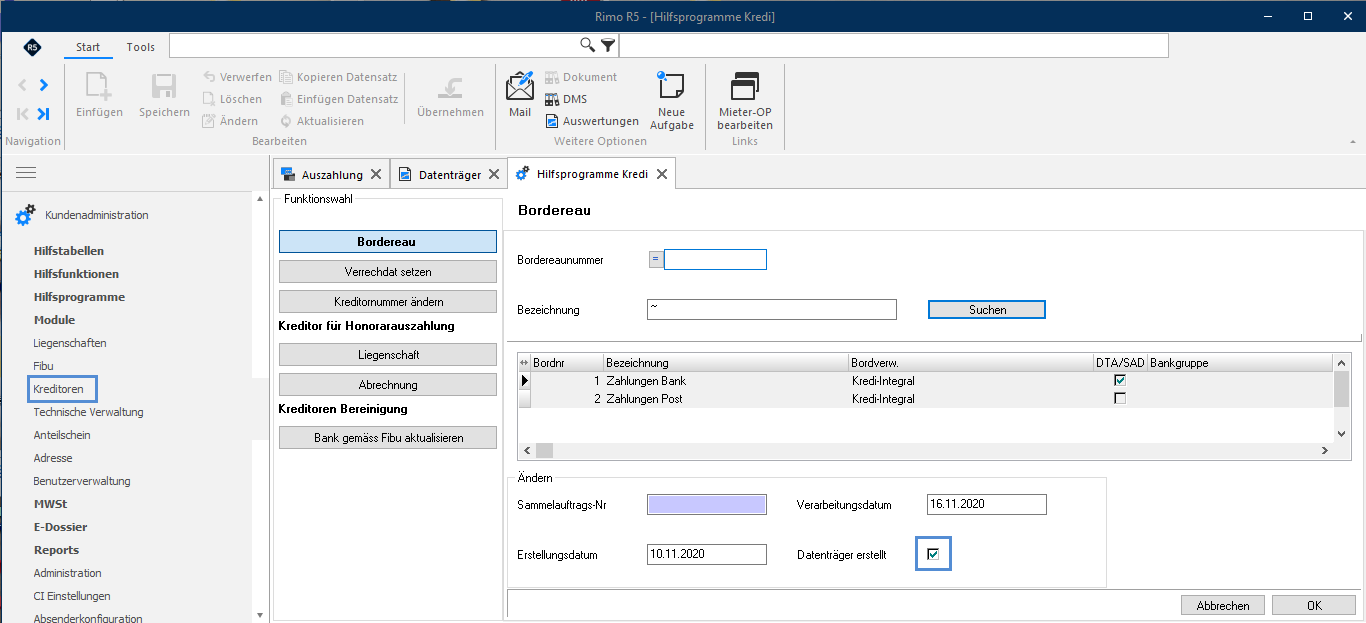This screenshot has height=623, width=1366.
Task: Click the navigate forward arrow
Action: 43,85
